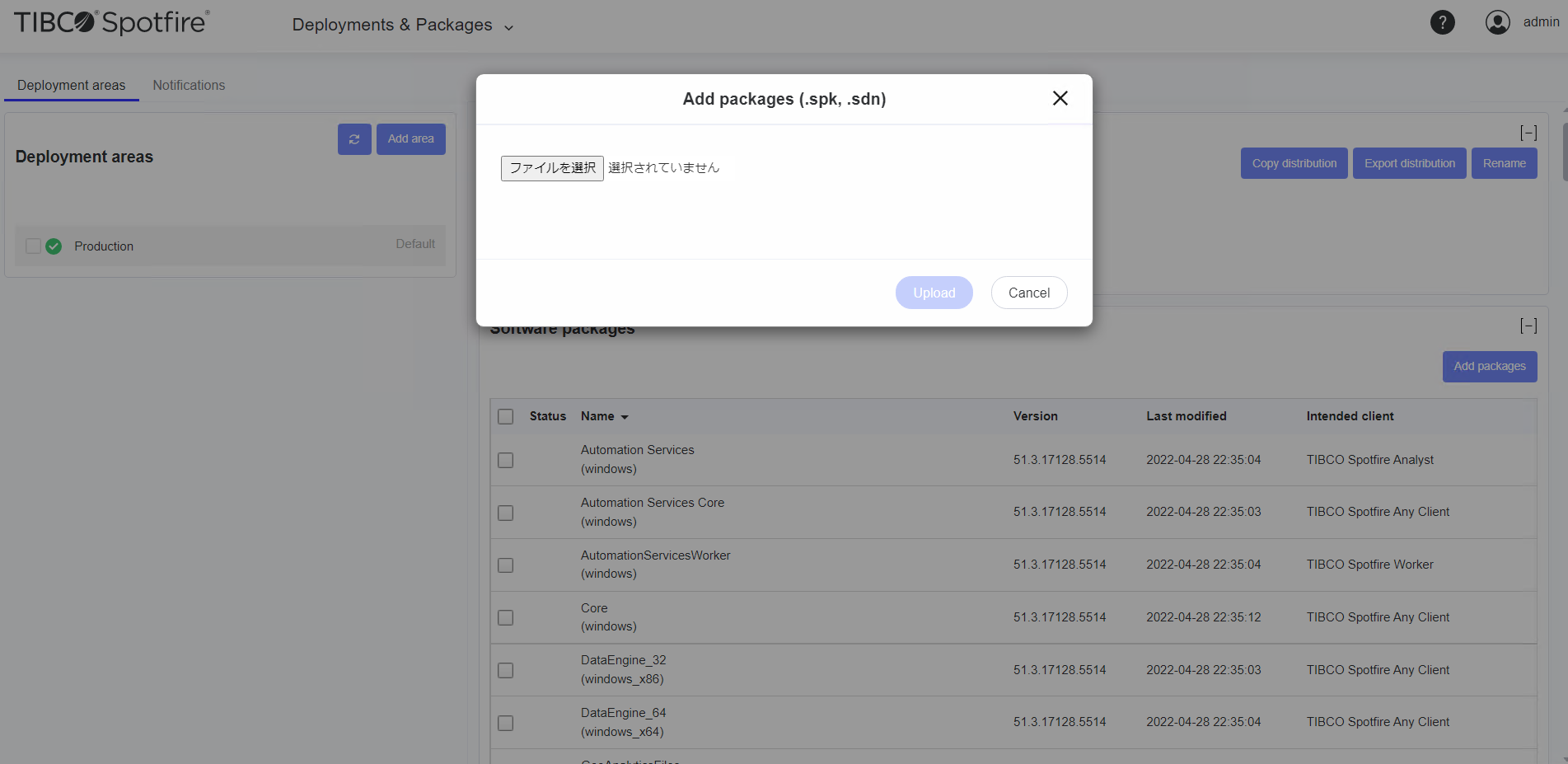Collapse the Software packages panel [-]
This screenshot has width=1568, height=764.
click(x=1528, y=326)
